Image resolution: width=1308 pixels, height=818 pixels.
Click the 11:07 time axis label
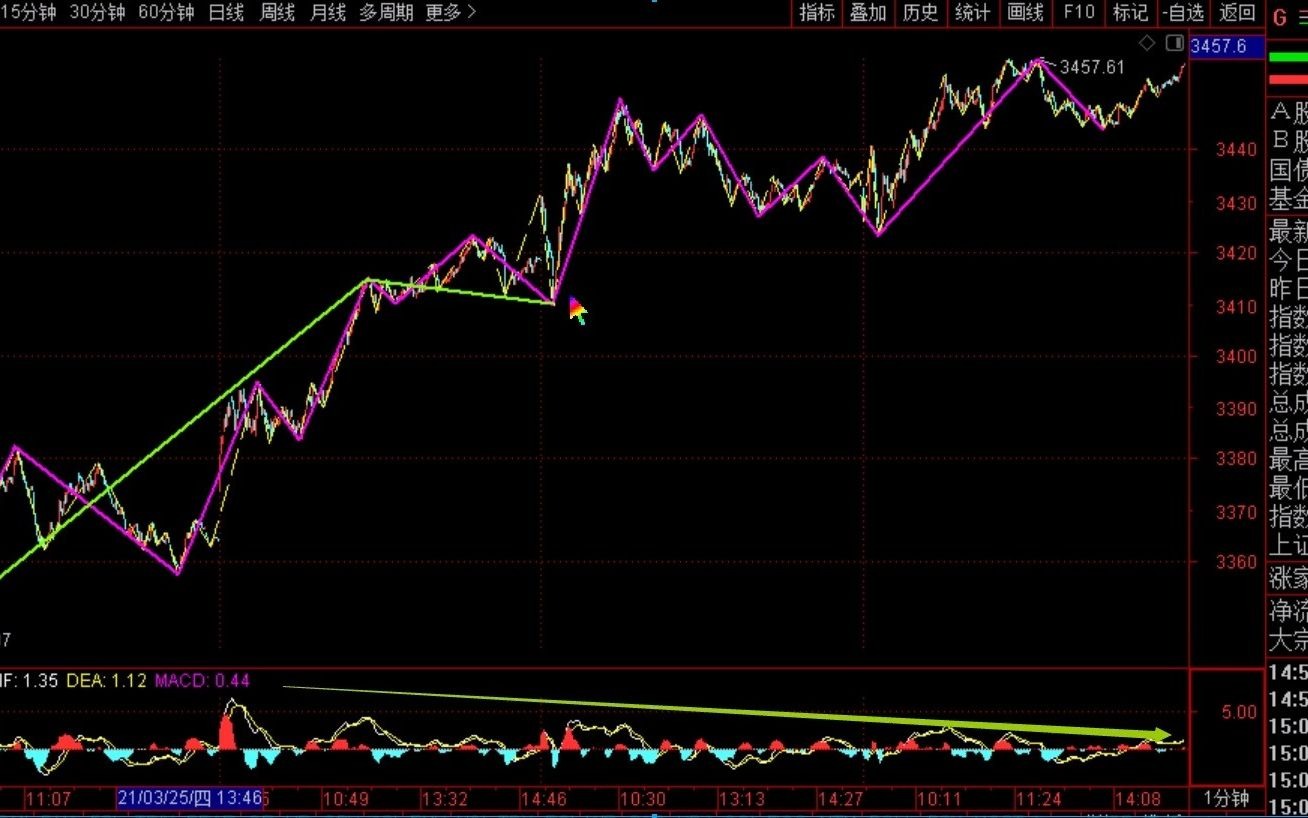[48, 799]
